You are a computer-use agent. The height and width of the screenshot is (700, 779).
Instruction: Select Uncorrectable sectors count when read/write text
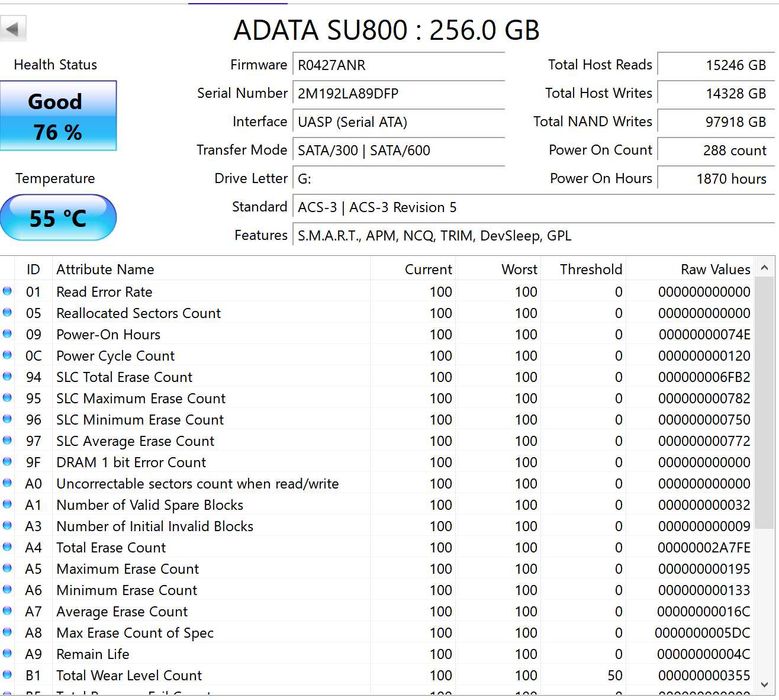(x=198, y=484)
